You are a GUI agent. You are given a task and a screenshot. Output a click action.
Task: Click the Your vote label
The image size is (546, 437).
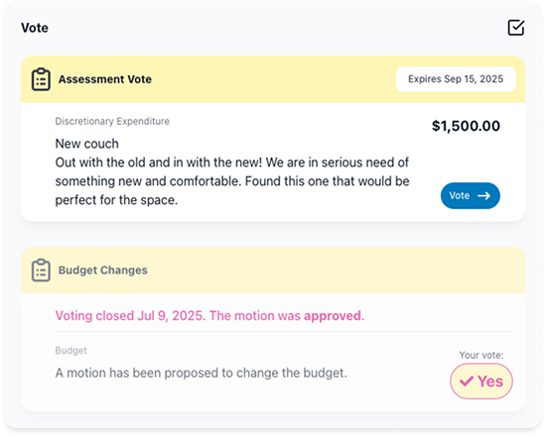click(x=481, y=355)
